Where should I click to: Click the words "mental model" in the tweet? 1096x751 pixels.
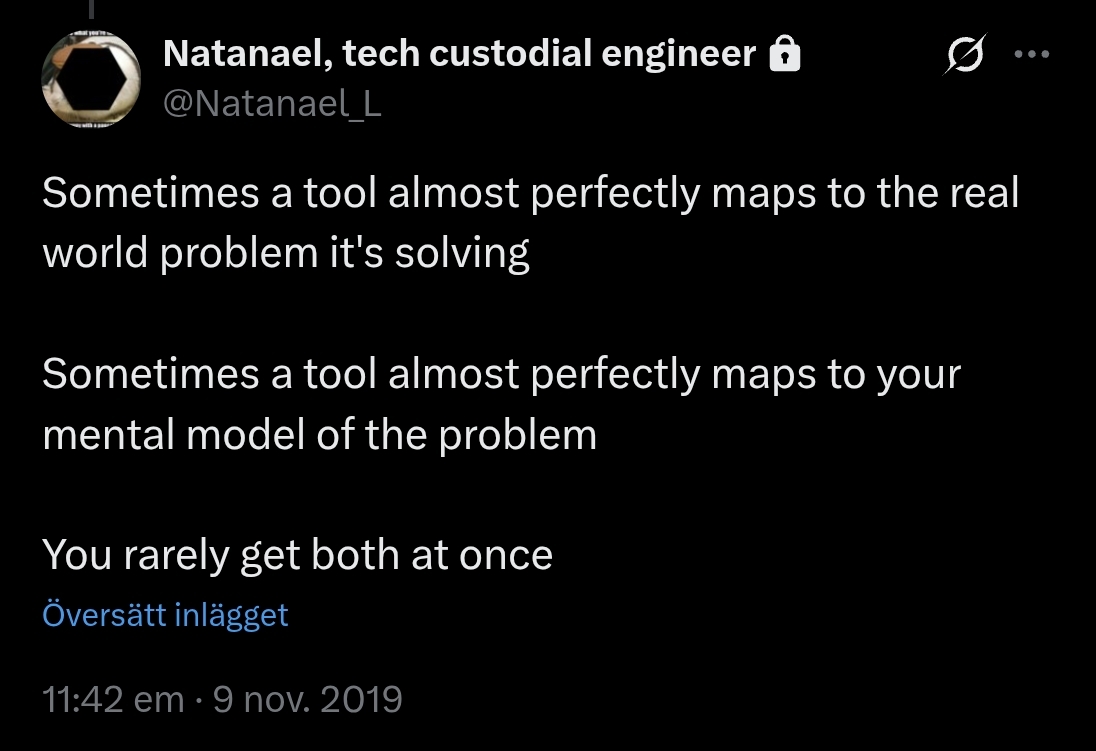[168, 434]
